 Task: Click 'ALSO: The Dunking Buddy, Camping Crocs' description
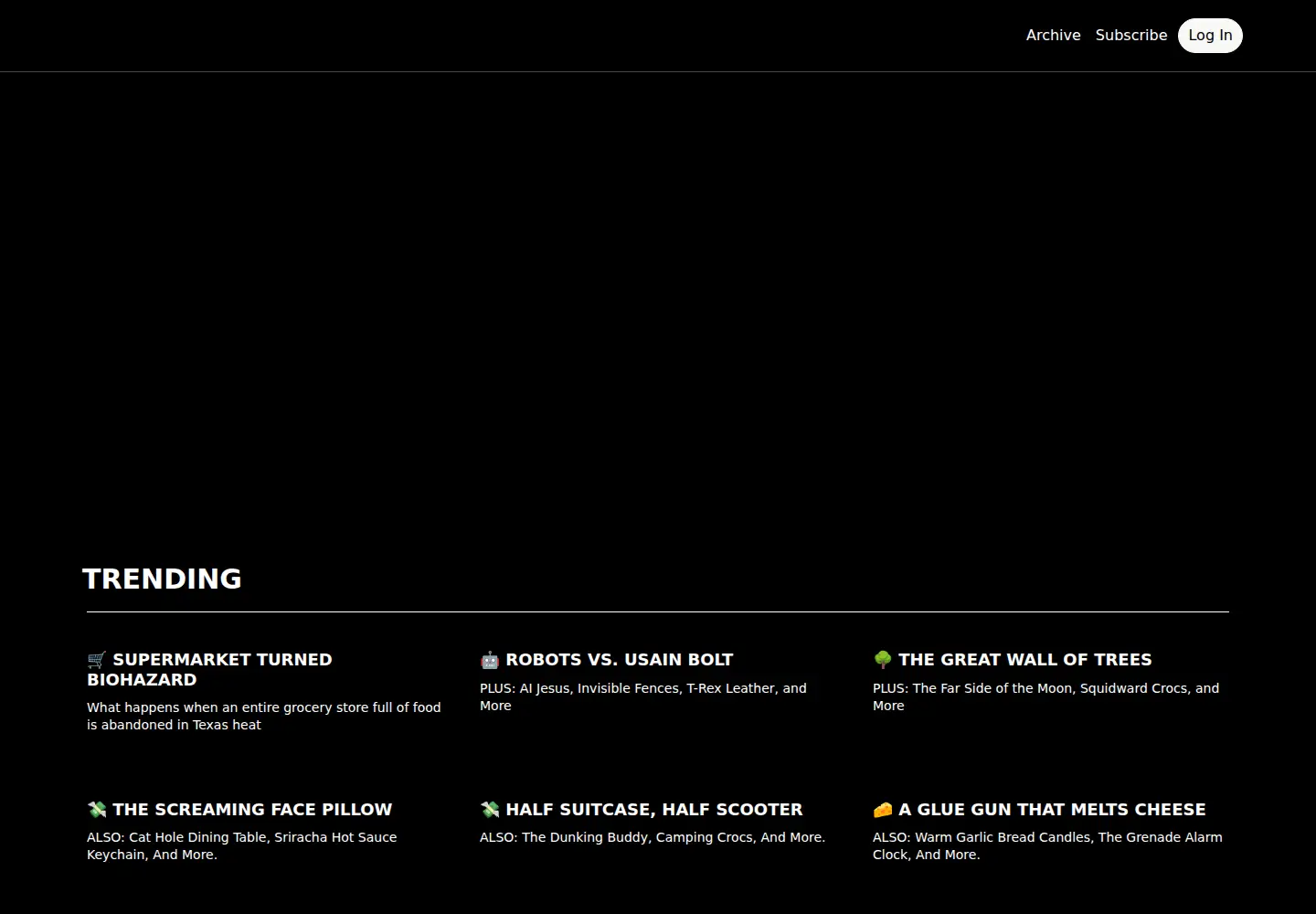coord(653,837)
